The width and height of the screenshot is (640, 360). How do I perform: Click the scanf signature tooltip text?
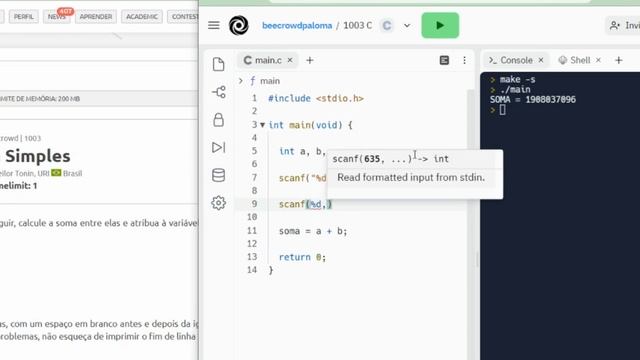(x=390, y=159)
